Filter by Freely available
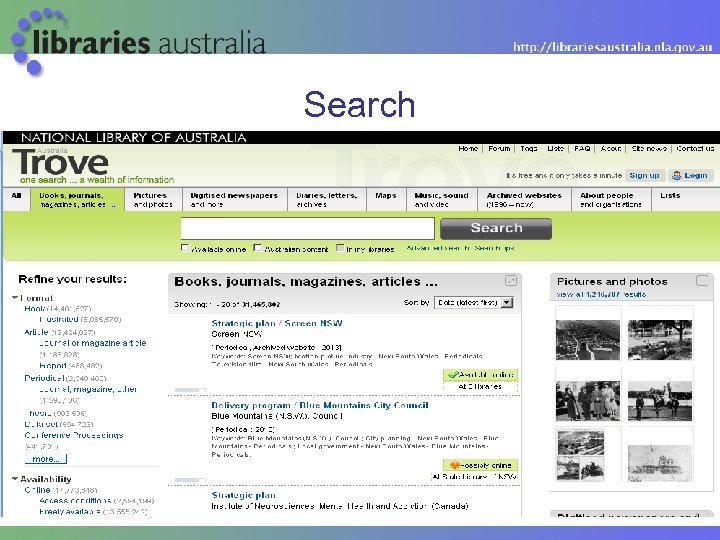720x540 pixels. coord(70,512)
